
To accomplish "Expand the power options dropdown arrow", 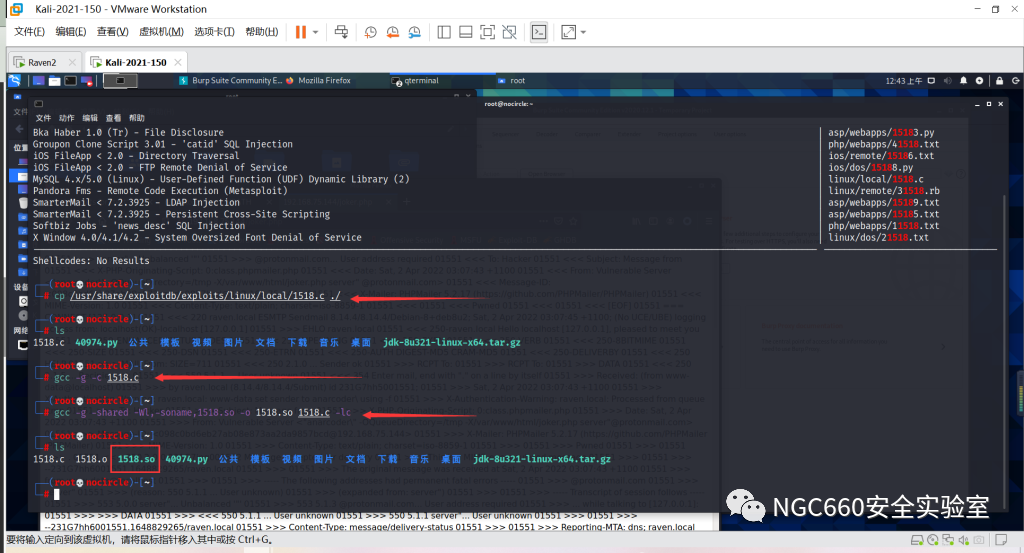I will 315,32.
